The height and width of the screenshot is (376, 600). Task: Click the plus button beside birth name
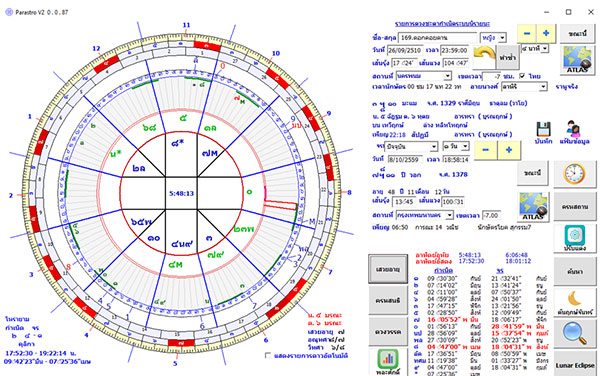tap(546, 33)
